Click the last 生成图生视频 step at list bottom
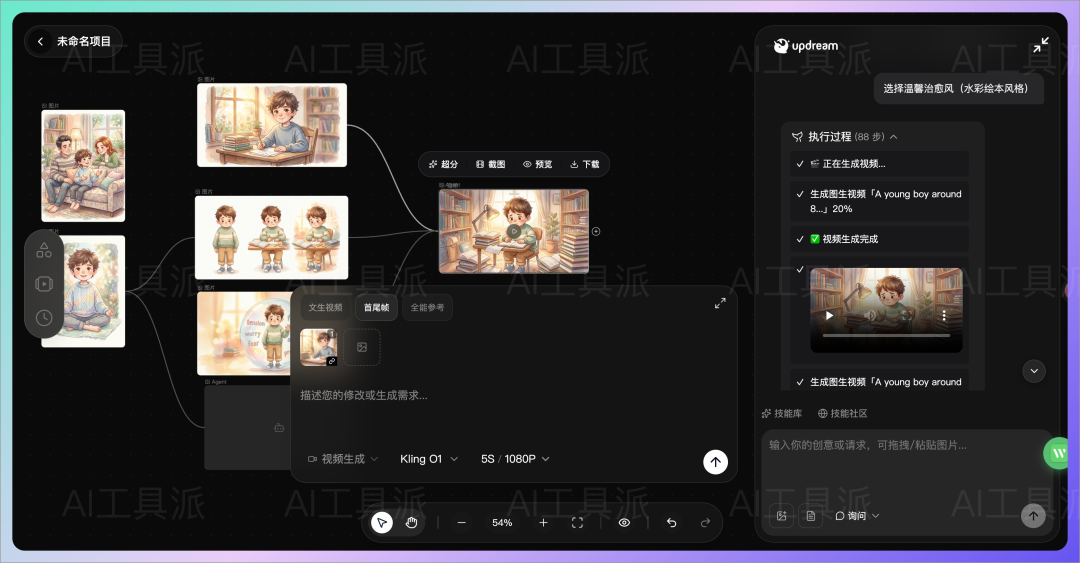 coord(879,382)
